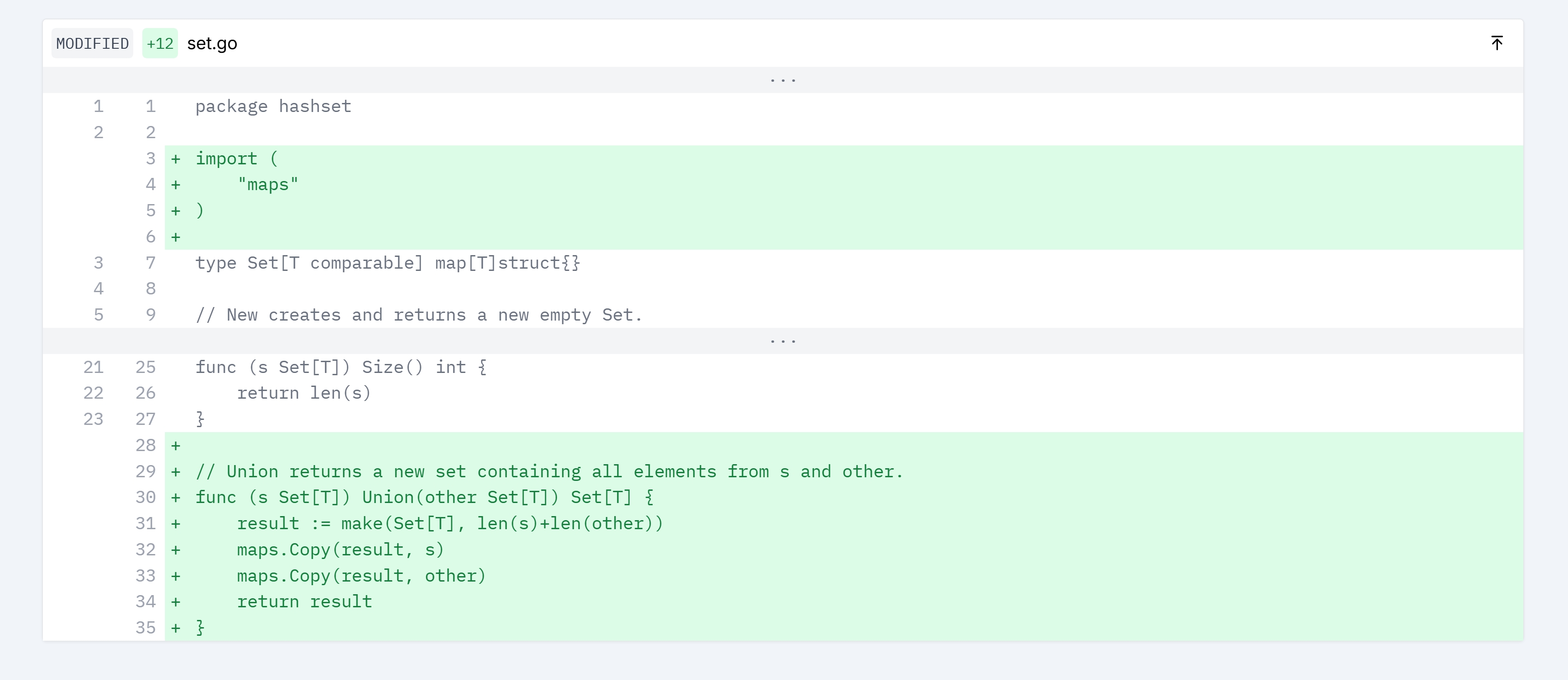Viewport: 1568px width, 680px height.
Task: Click the MODIFIED status badge
Action: tap(92, 44)
